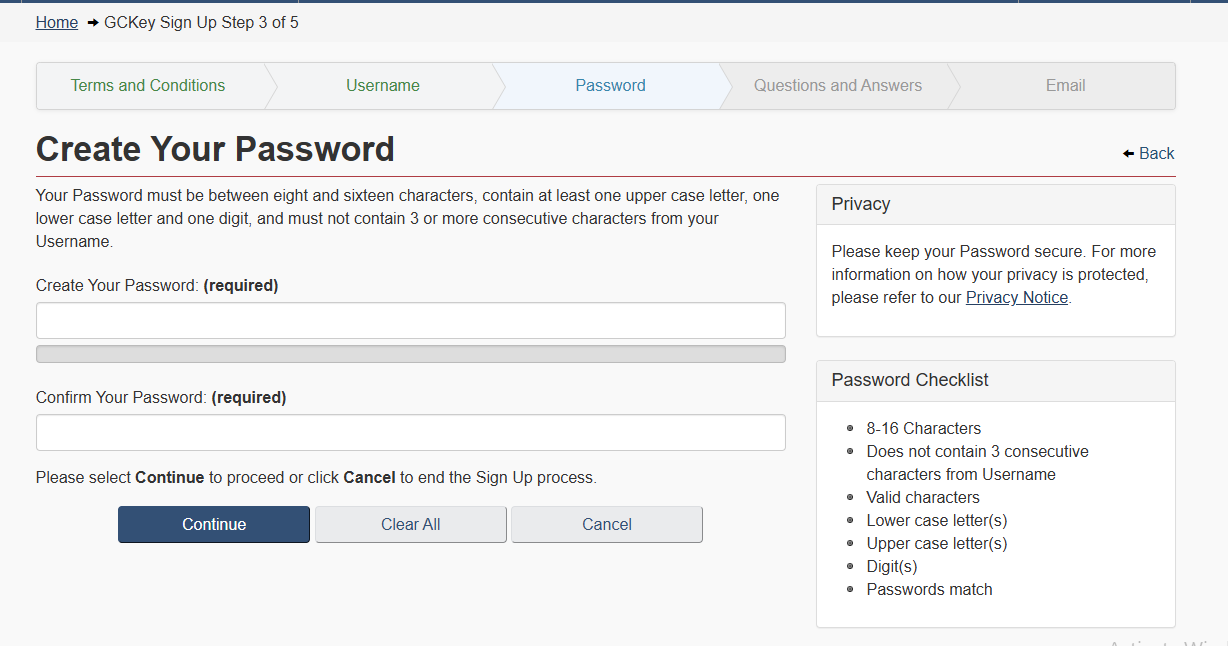
Task: Click the password strength meter bar
Action: pyautogui.click(x=410, y=354)
